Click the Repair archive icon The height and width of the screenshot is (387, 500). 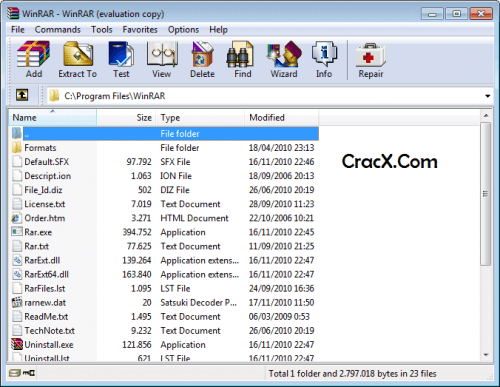tap(370, 55)
